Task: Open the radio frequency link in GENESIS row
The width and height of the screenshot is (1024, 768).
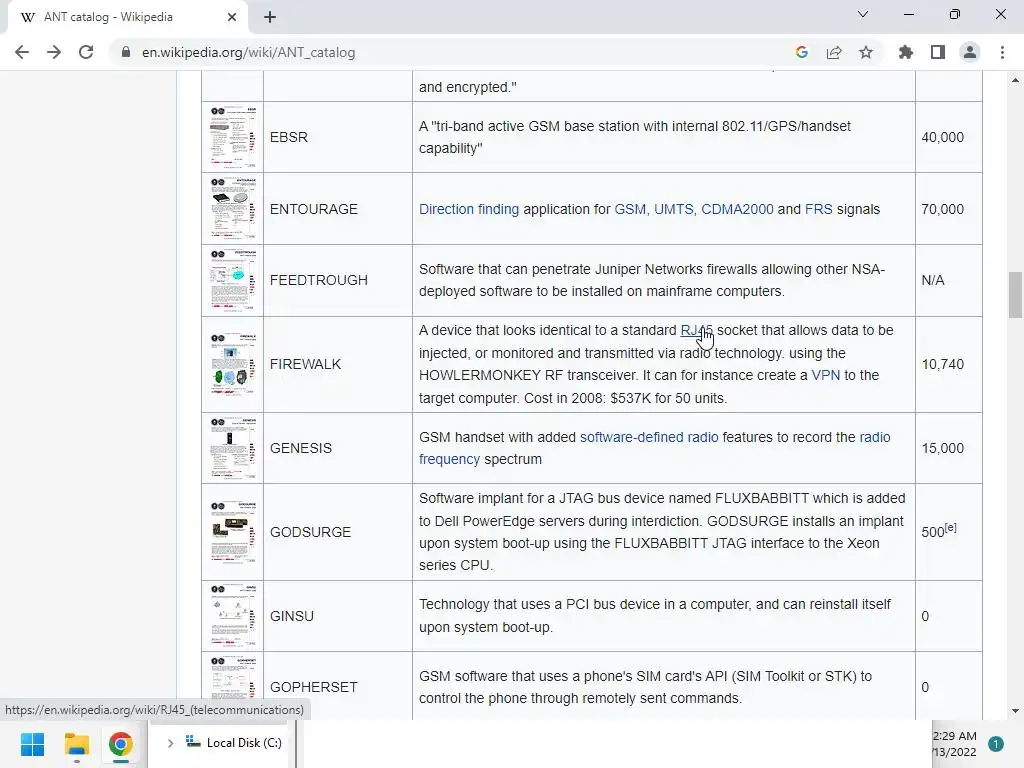Action: tap(449, 459)
